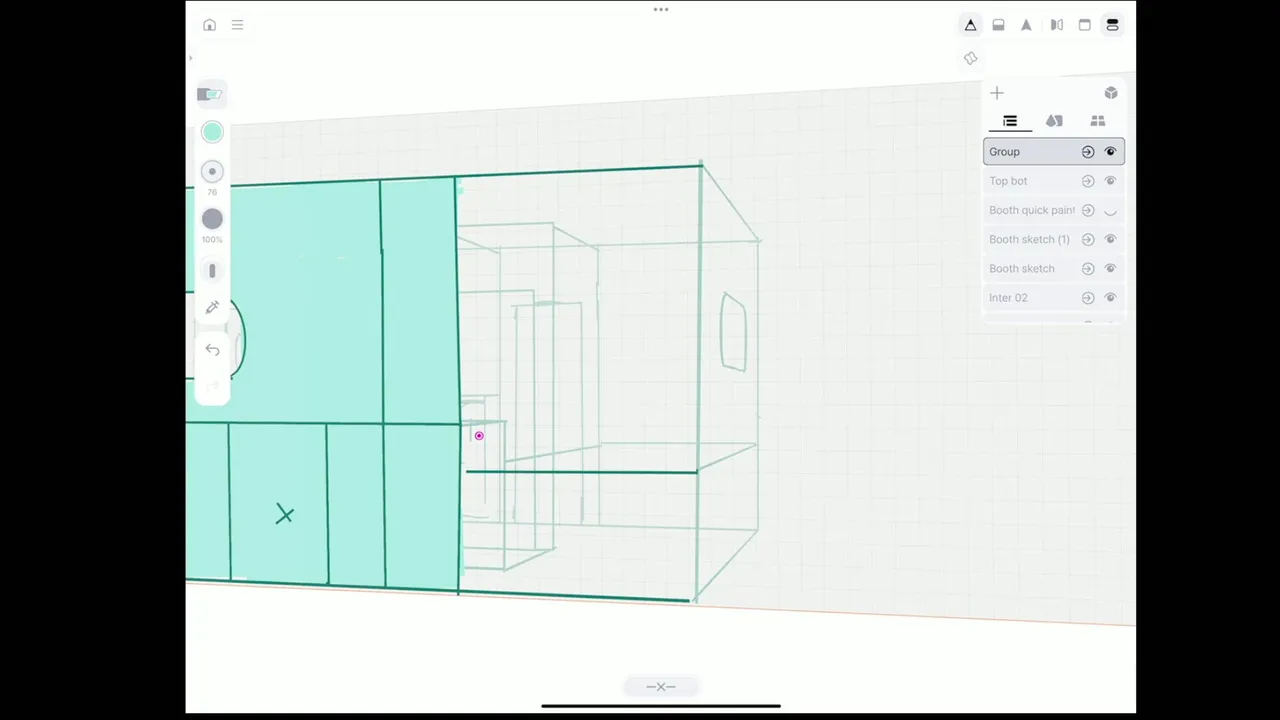The height and width of the screenshot is (720, 1280).
Task: Toggle the layers panel button
Action: pos(1112,25)
